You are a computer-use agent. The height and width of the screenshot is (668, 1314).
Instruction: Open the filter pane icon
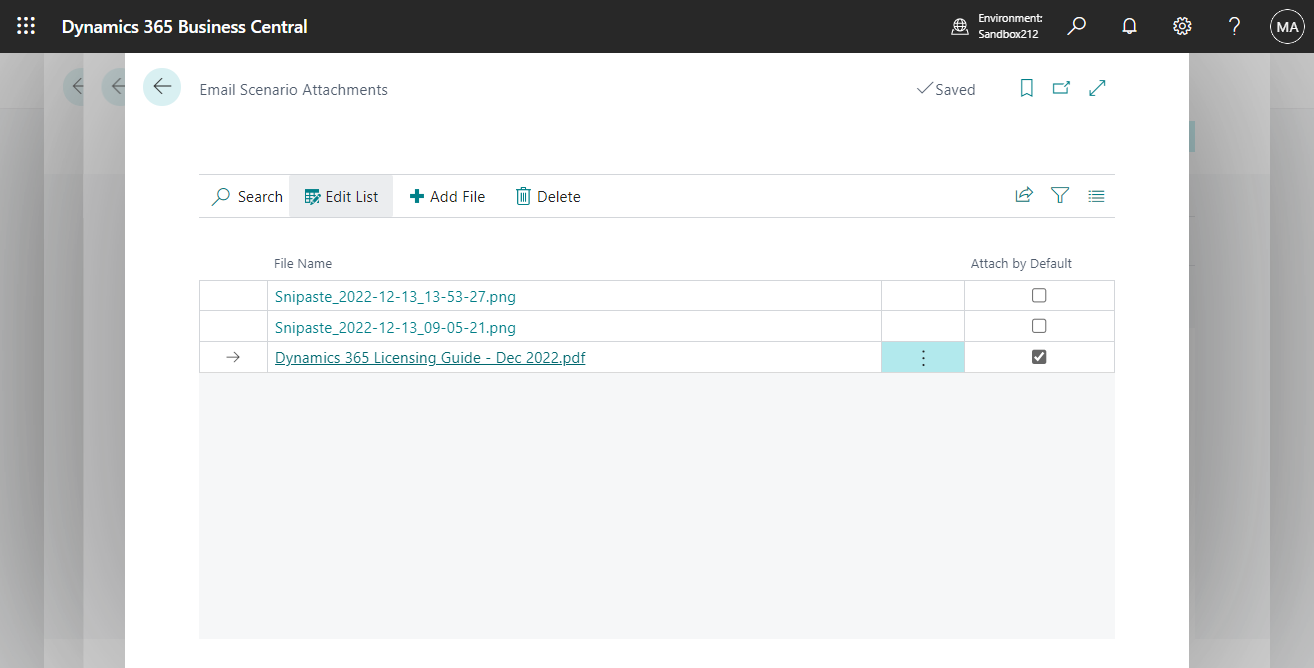pos(1060,195)
